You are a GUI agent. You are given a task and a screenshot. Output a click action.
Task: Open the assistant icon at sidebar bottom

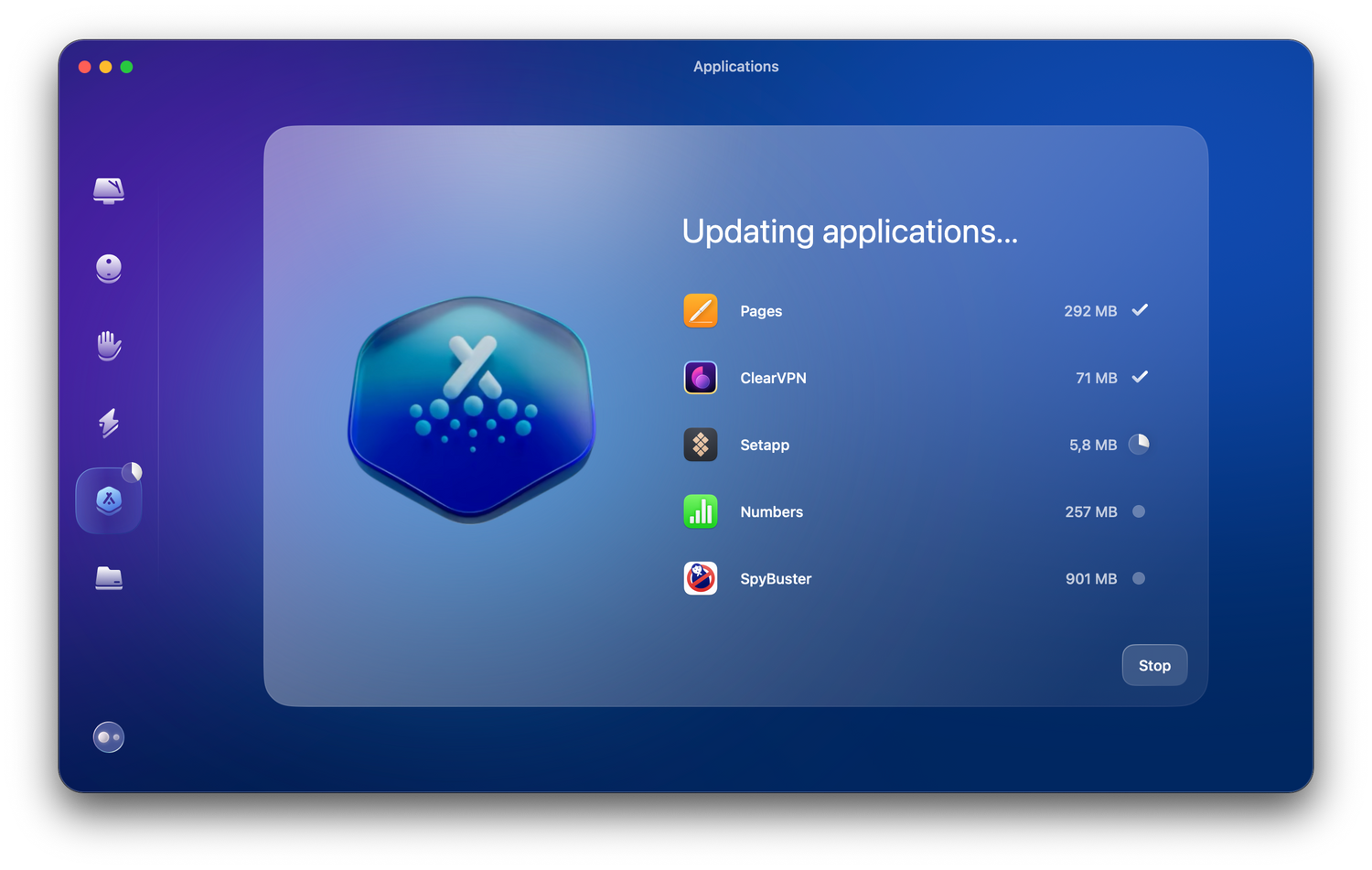pos(109,737)
